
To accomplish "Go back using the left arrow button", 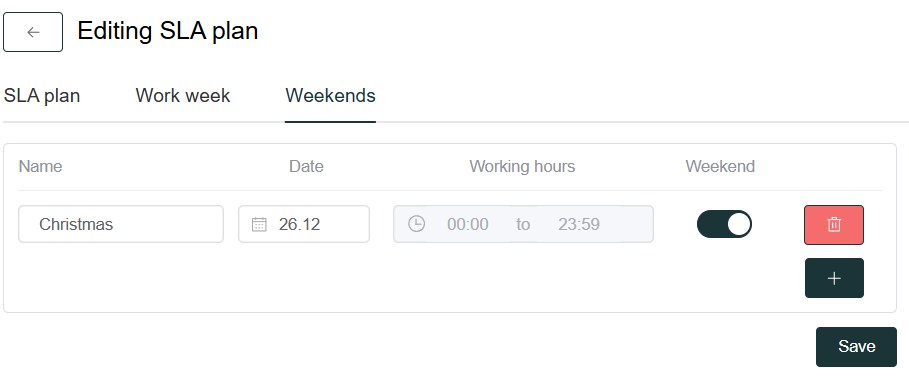I will 33,32.
